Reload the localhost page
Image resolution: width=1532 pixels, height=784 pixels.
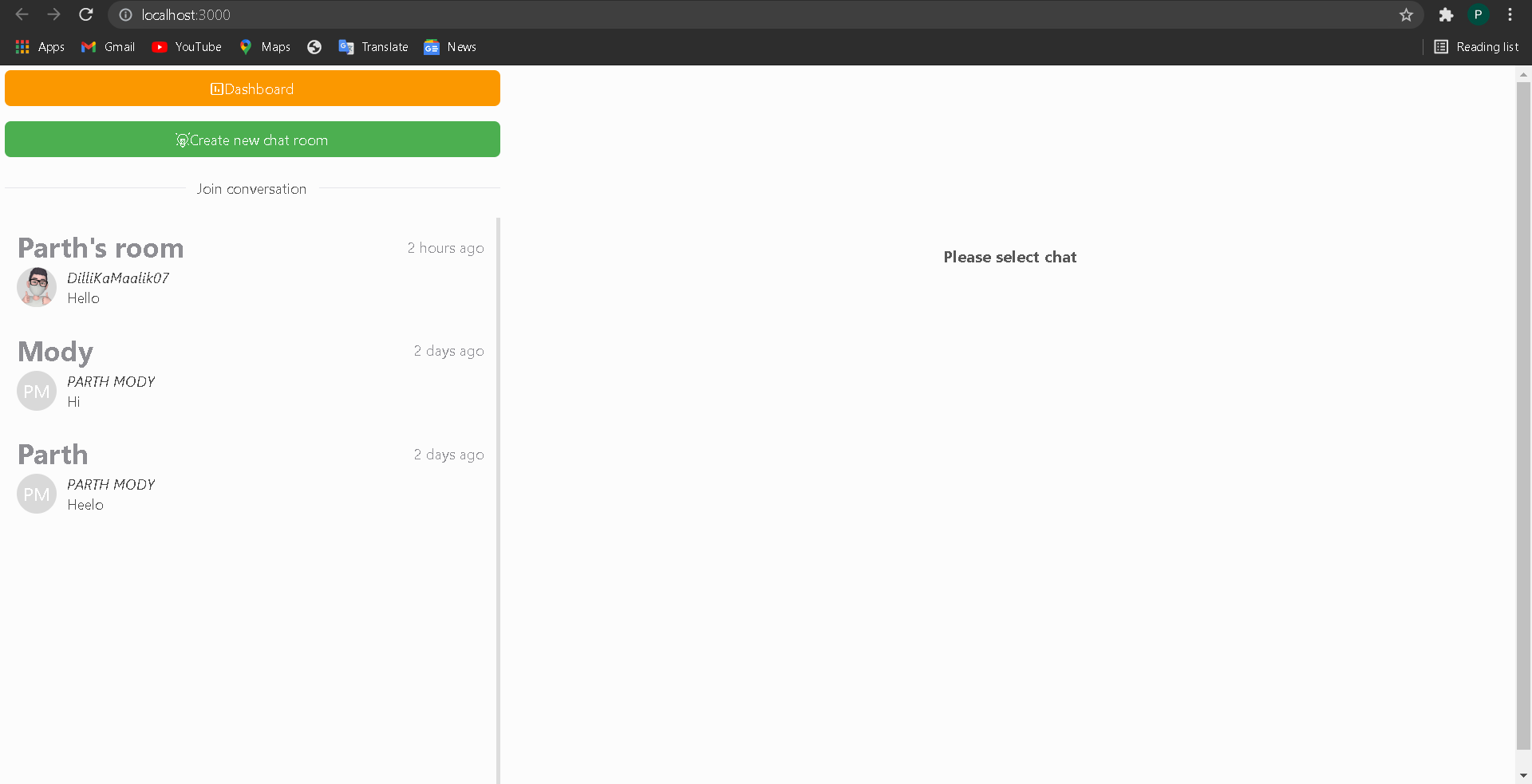[x=85, y=14]
